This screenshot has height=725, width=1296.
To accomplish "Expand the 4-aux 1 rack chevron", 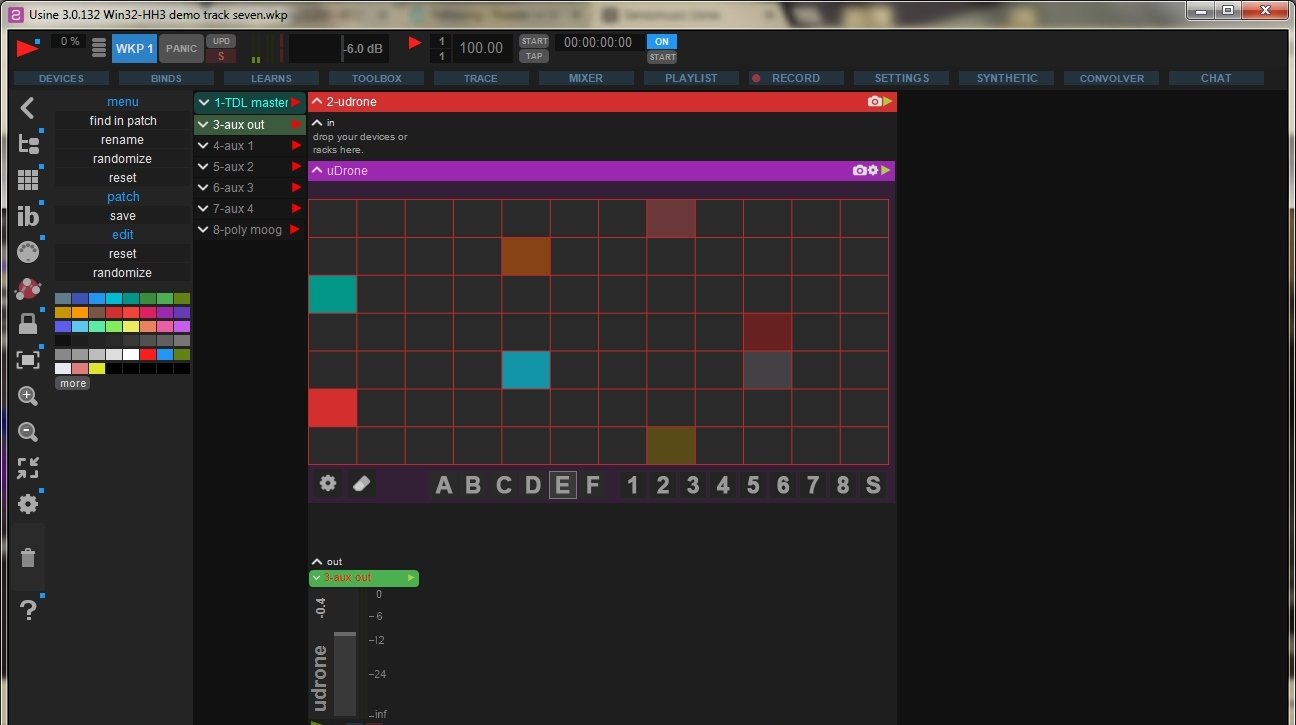I will point(203,146).
